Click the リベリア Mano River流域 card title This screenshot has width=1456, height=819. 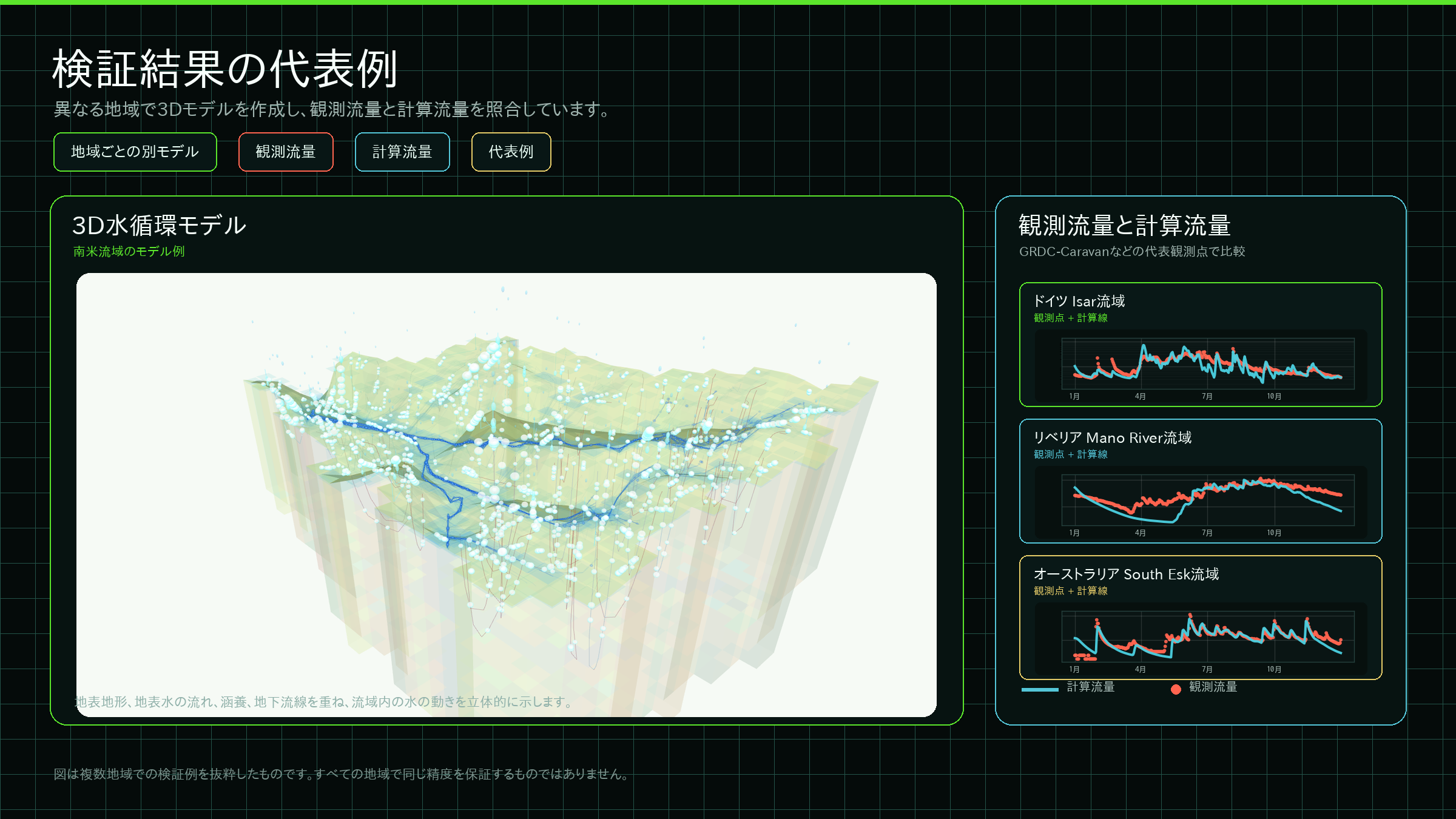click(x=1113, y=437)
